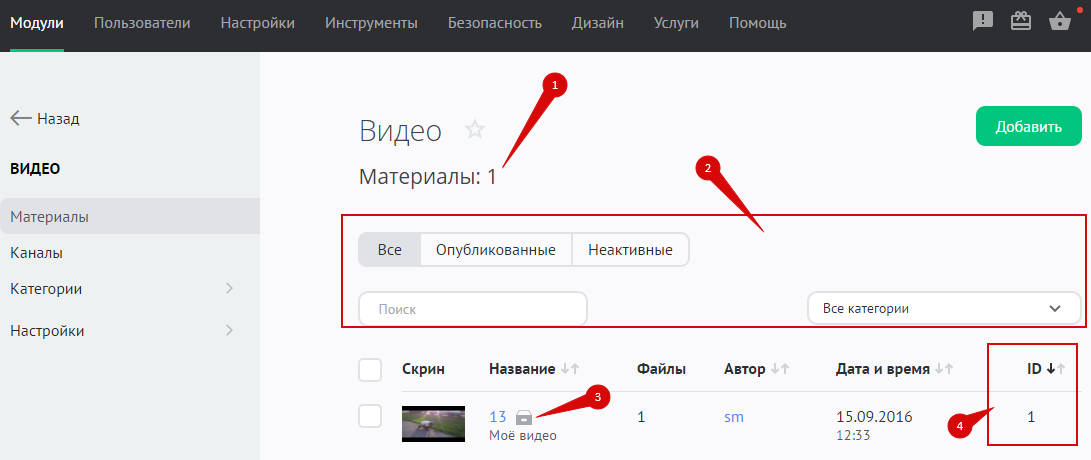Sort by Название column arrows
The height and width of the screenshot is (460, 1091).
(570, 370)
